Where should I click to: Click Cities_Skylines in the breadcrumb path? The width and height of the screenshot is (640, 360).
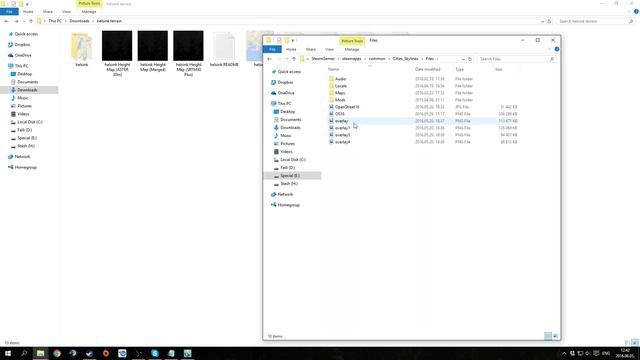(405, 59)
